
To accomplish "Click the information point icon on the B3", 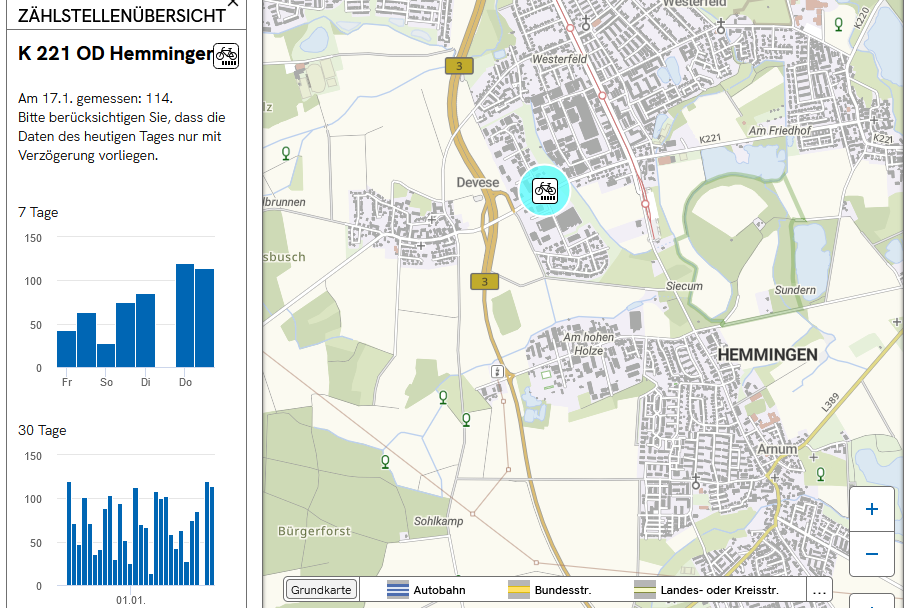I will 497,371.
